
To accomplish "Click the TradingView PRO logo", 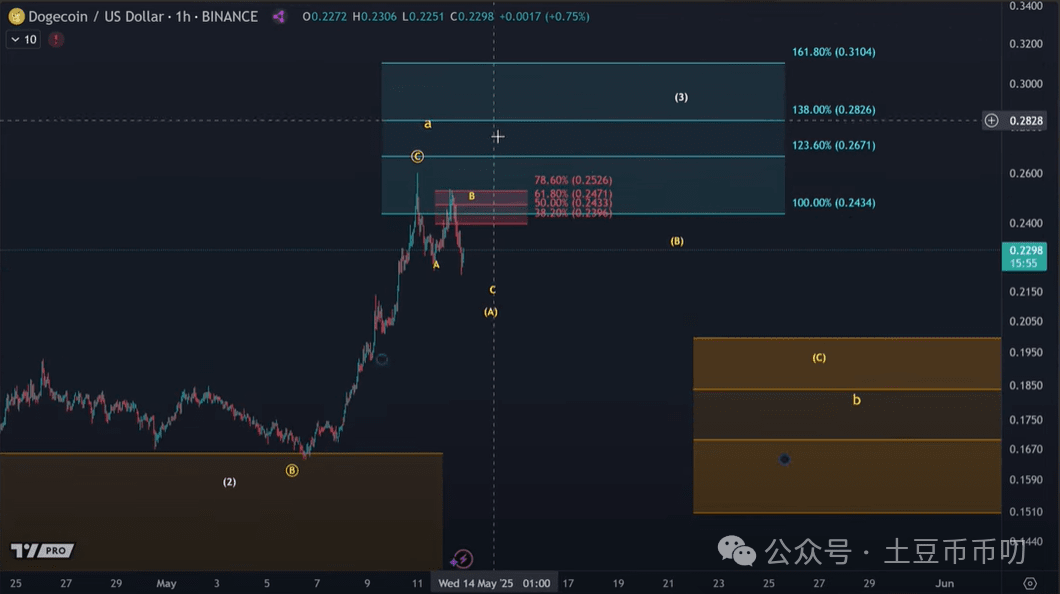I will pyautogui.click(x=42, y=551).
